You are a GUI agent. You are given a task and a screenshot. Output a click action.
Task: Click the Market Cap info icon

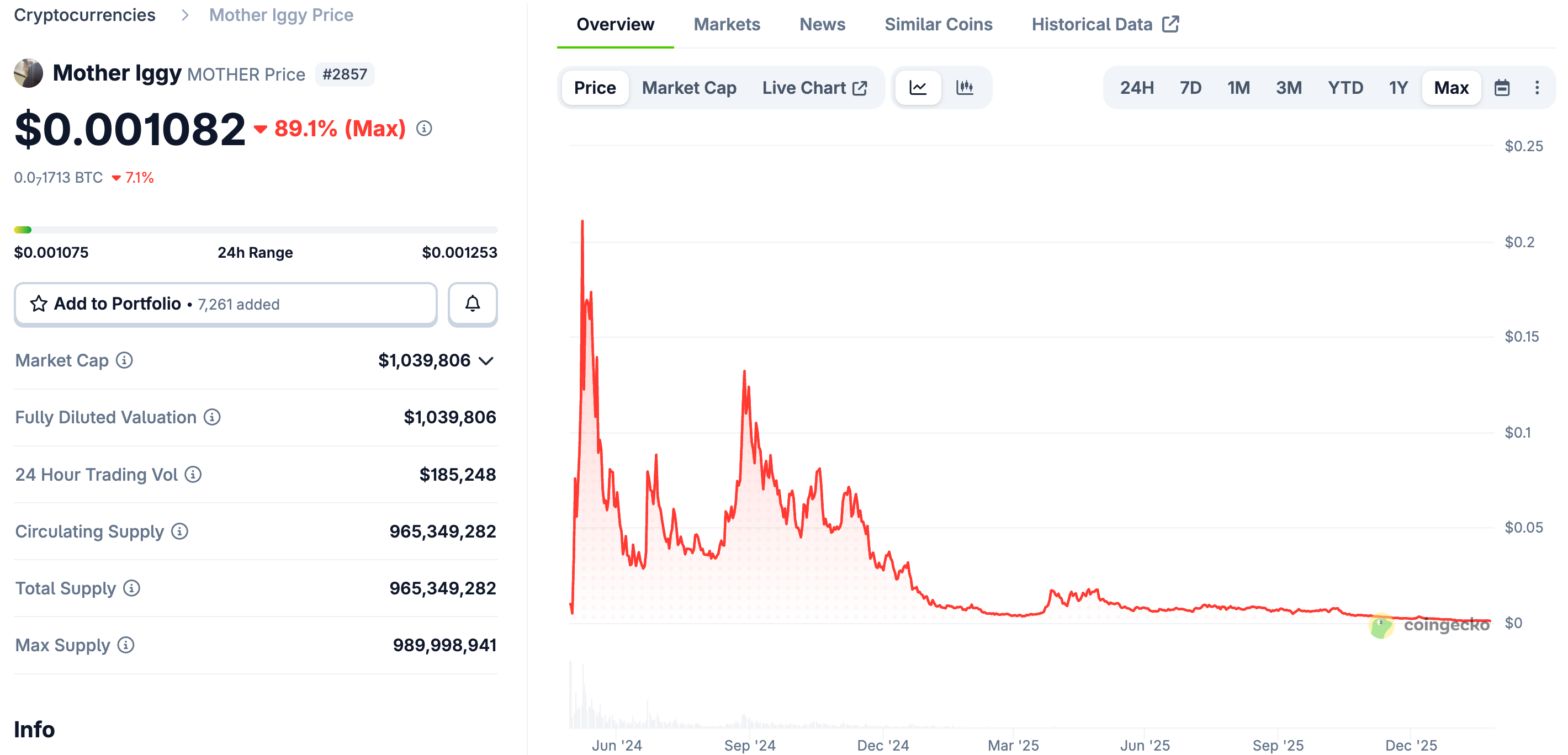tap(124, 360)
